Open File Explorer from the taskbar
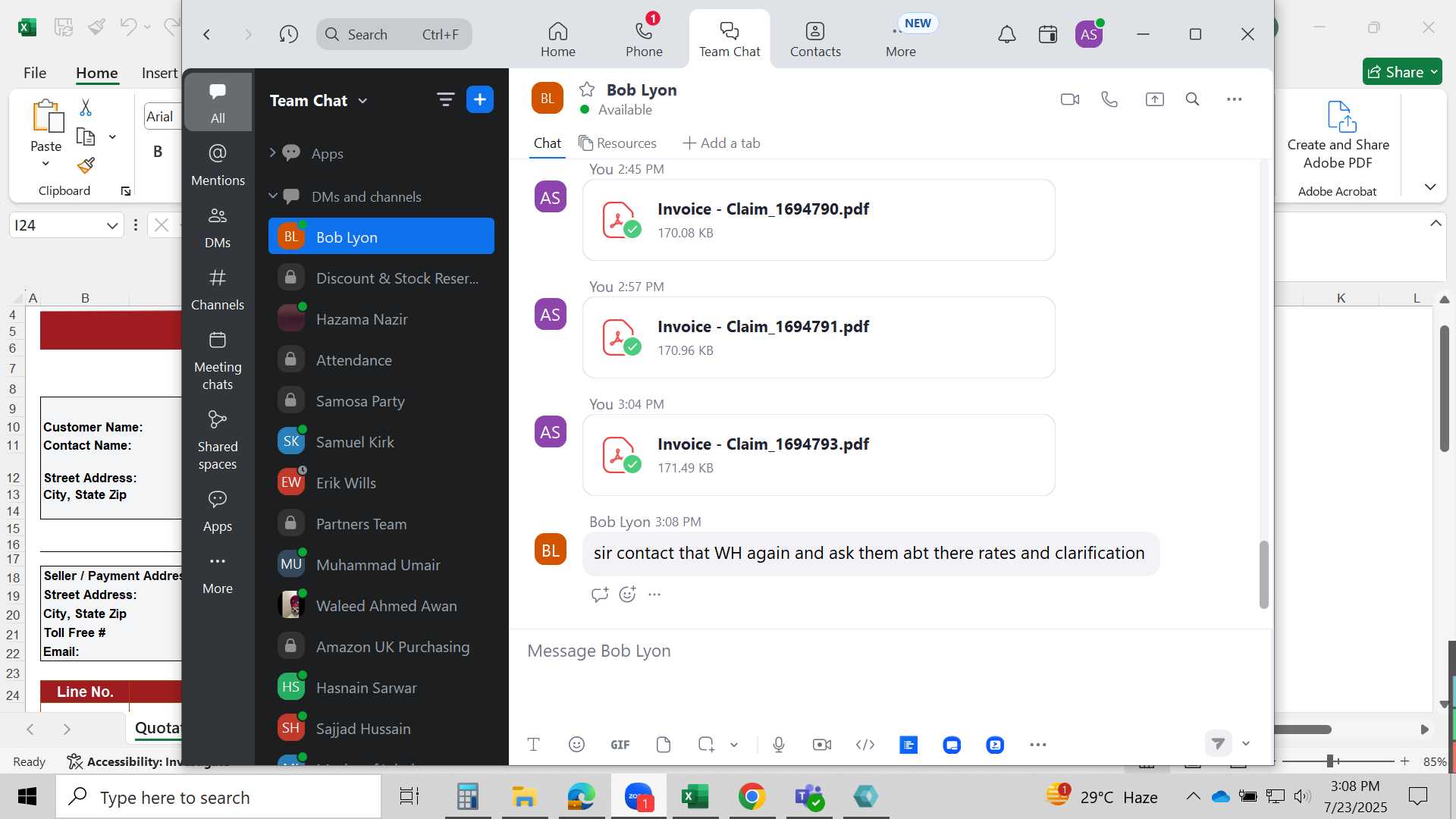This screenshot has height=819, width=1456. pyautogui.click(x=523, y=796)
